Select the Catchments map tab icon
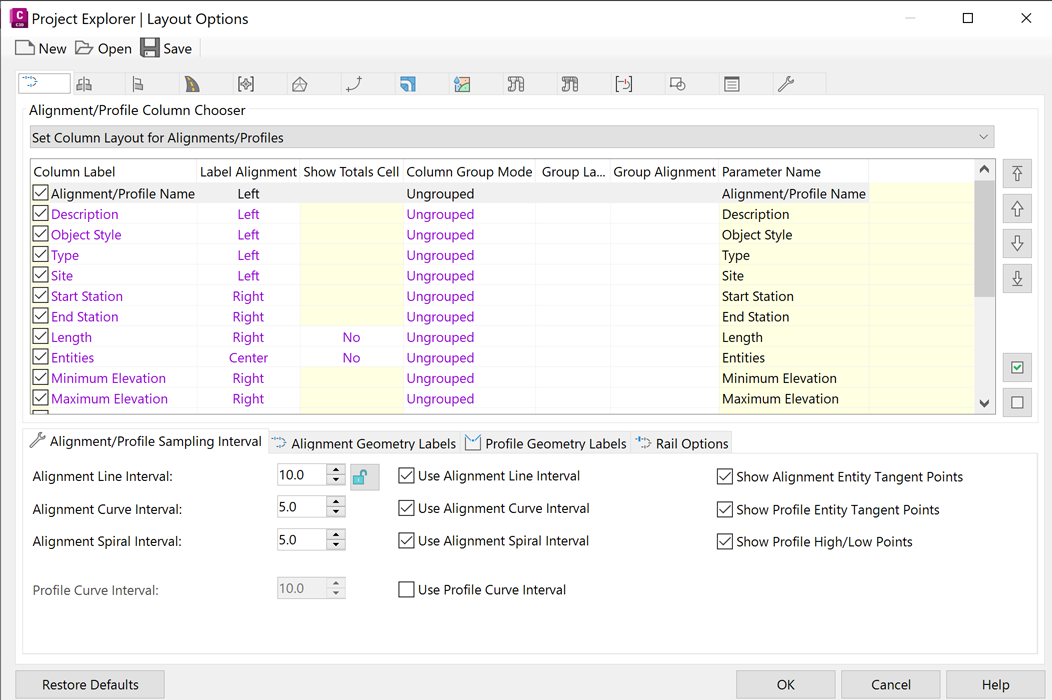Screen dimensions: 1052x700 [462, 84]
